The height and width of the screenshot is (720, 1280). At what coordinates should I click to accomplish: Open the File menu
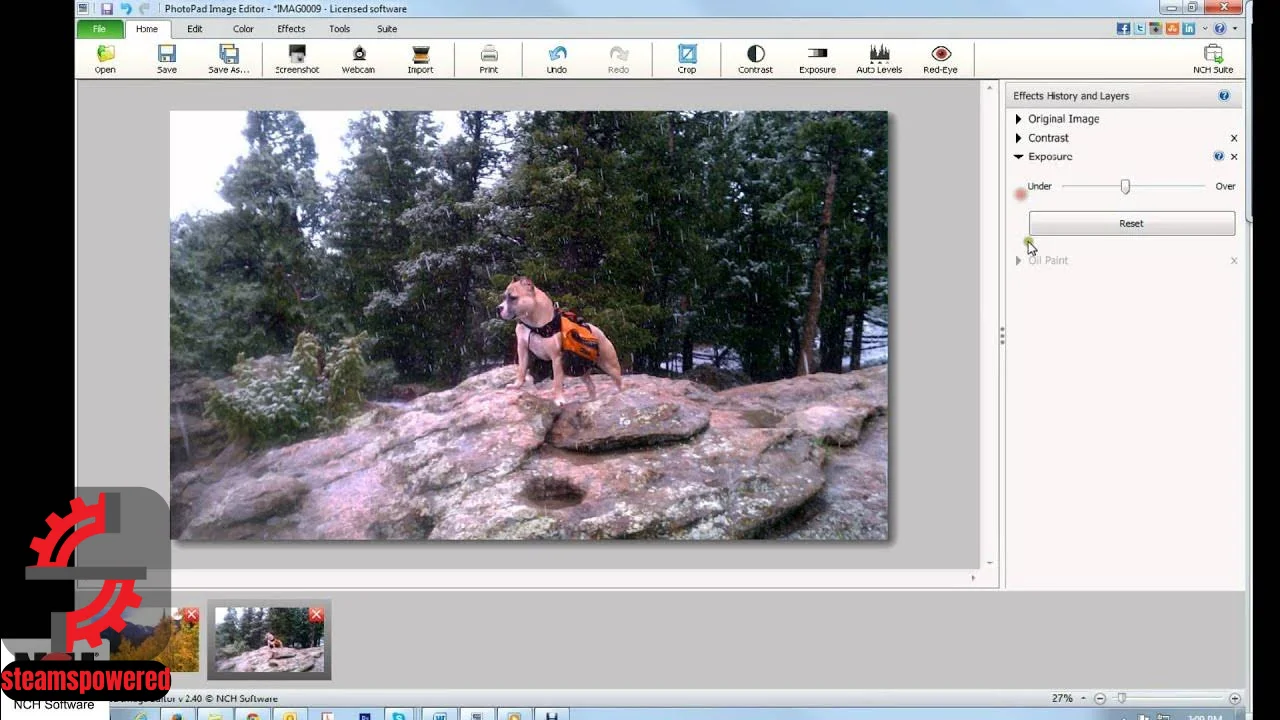coord(99,29)
